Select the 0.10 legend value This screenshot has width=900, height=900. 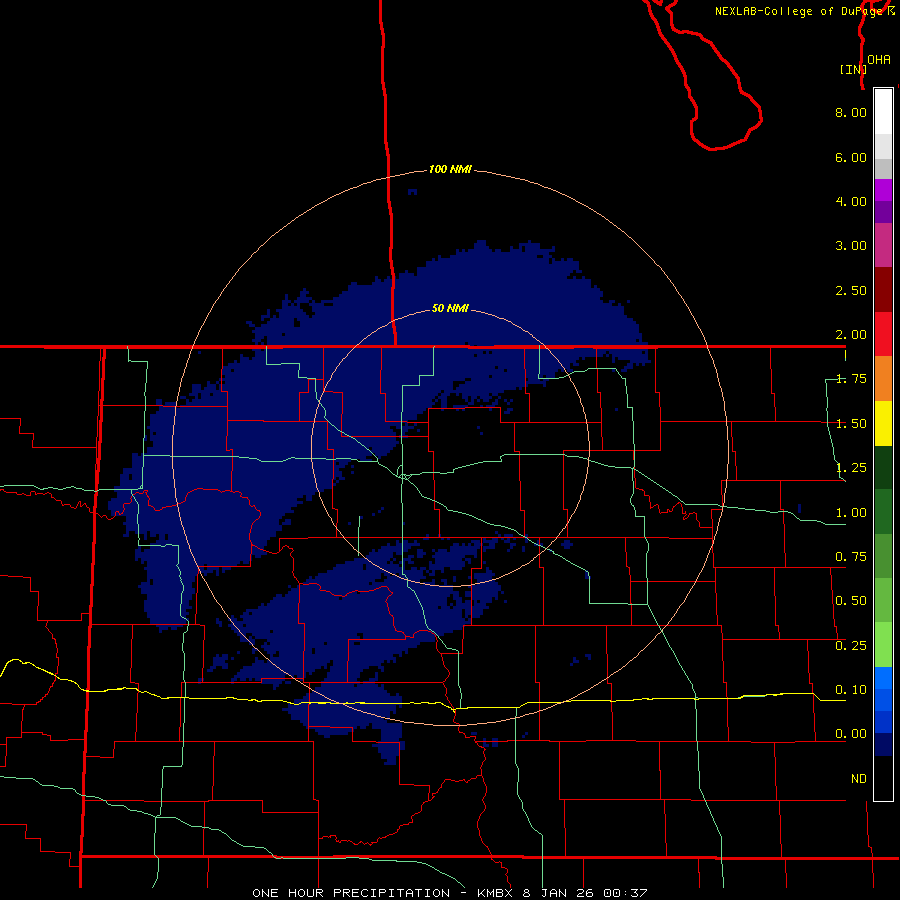851,690
